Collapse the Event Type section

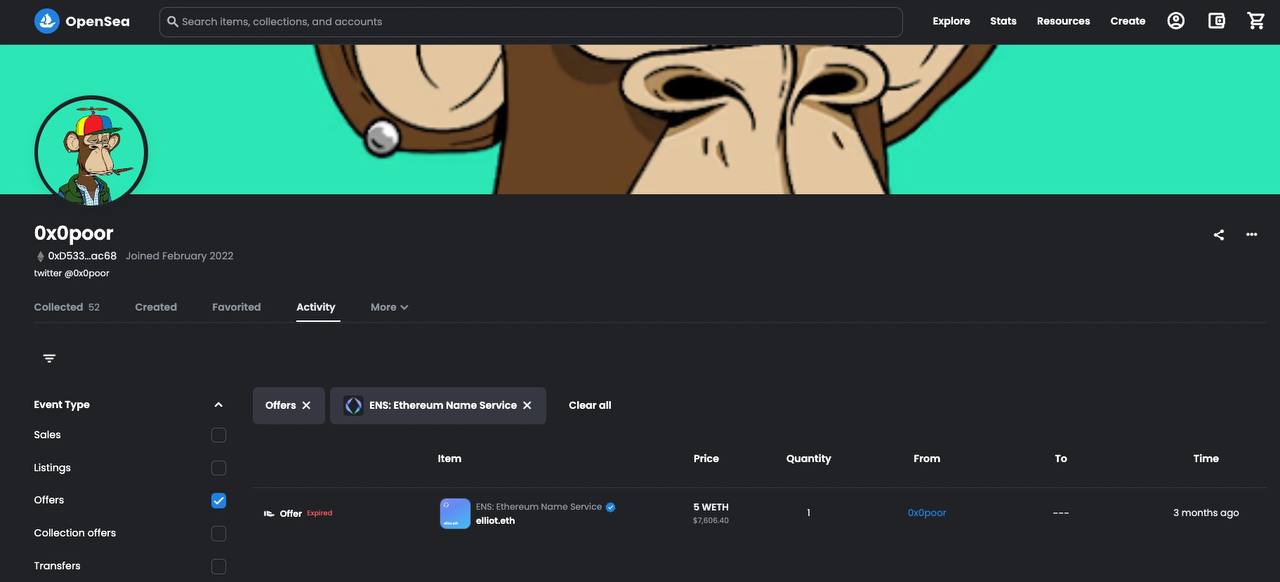[218, 405]
